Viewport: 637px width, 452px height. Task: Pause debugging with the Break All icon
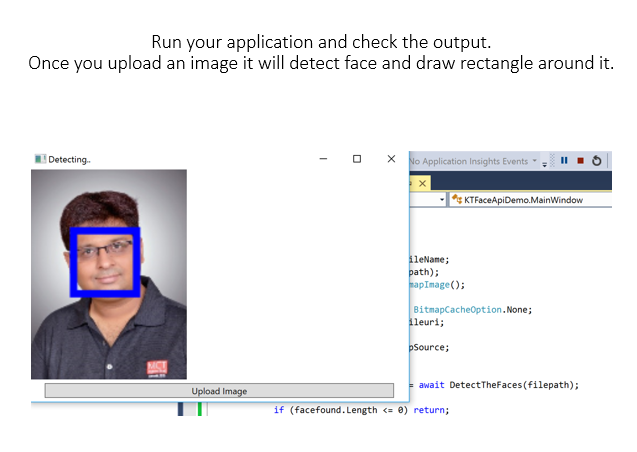coord(565,160)
